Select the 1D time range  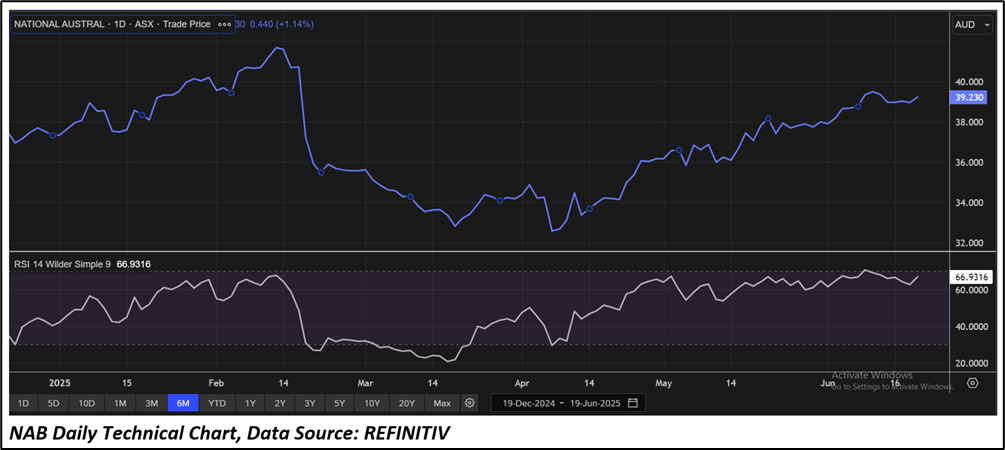[24, 403]
